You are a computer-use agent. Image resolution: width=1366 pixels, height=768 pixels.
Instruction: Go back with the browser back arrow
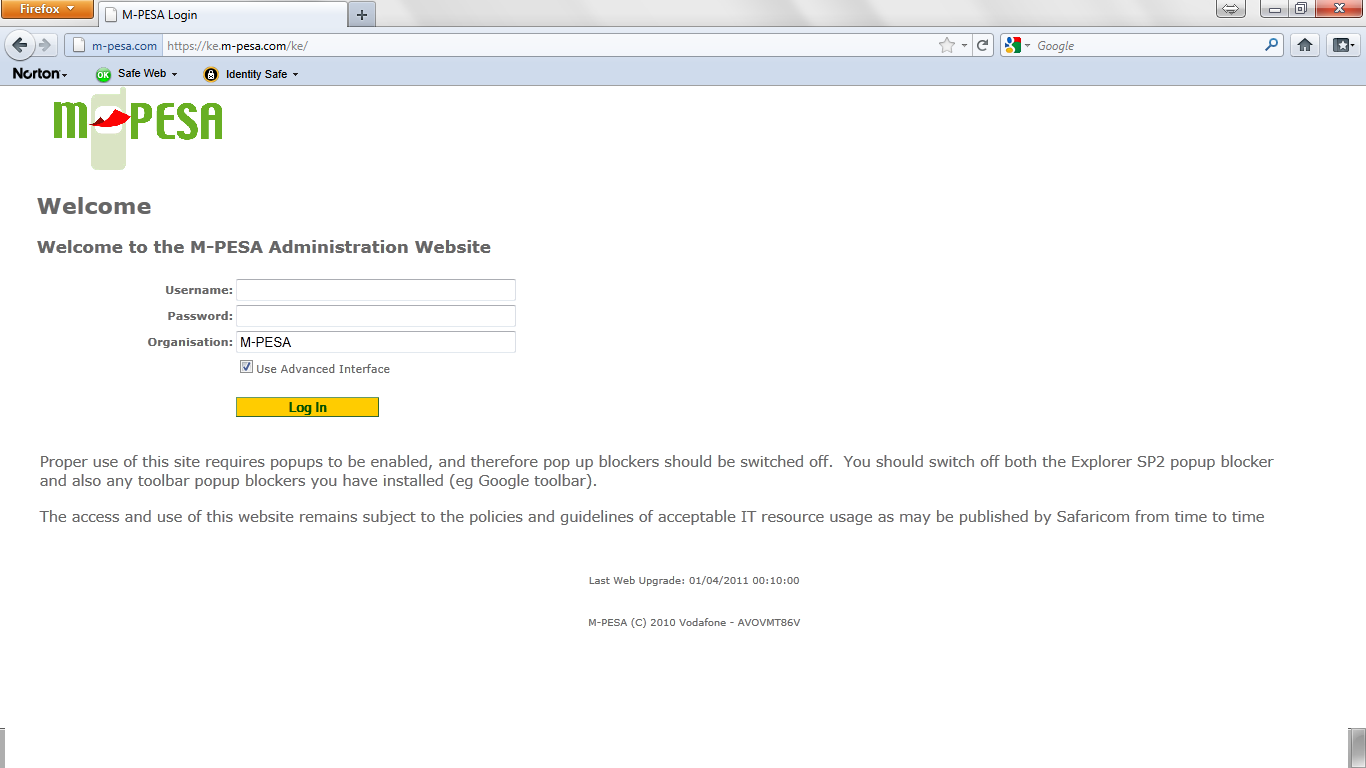[20, 45]
